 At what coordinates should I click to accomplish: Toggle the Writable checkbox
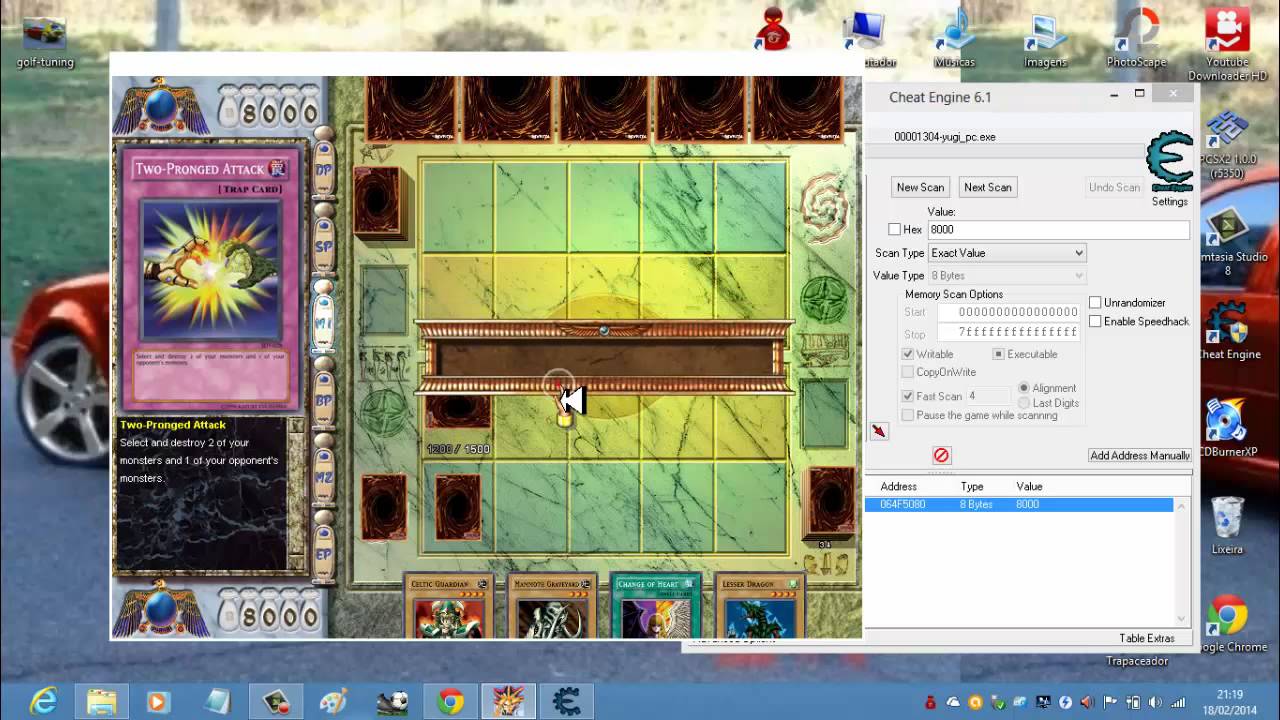point(908,354)
